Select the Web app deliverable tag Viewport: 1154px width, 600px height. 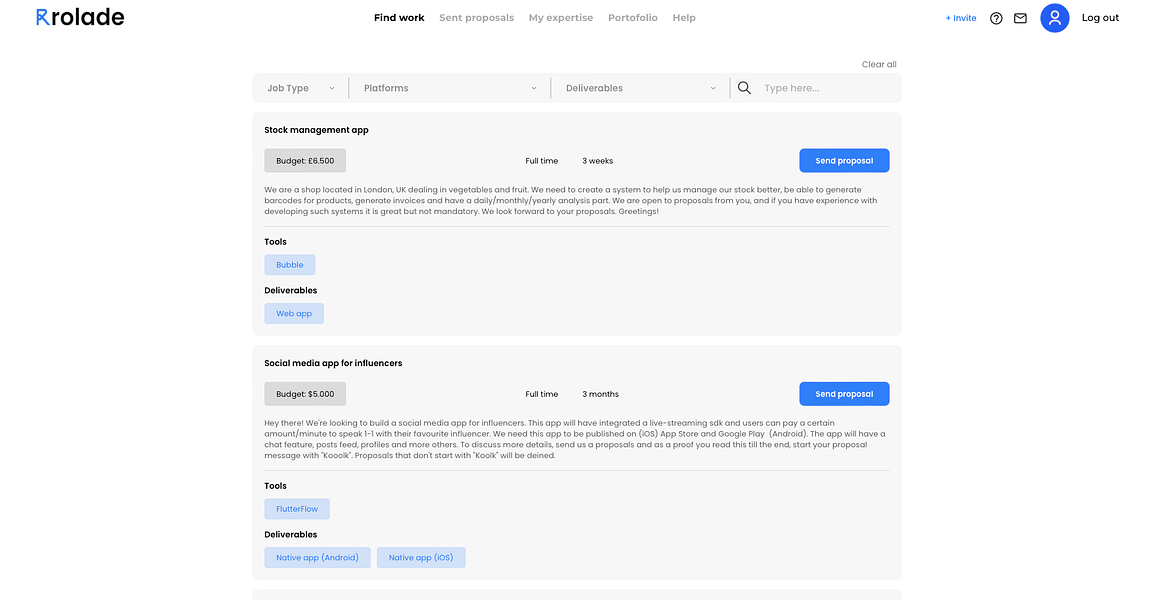click(x=294, y=314)
